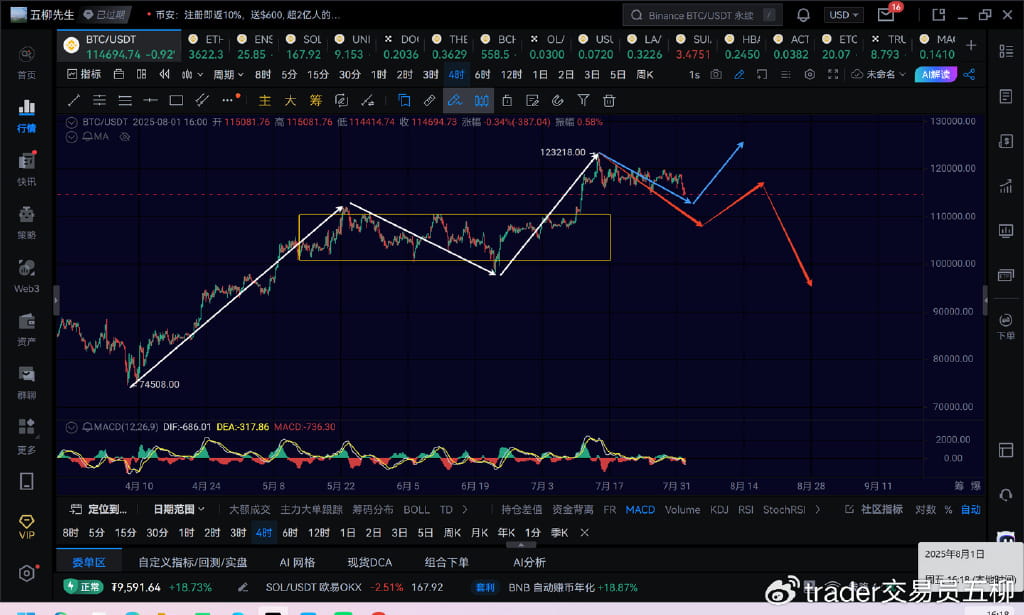Image resolution: width=1024 pixels, height=615 pixels.
Task: Switch to the 自定义指标/回测/实盘 tab
Action: [193, 562]
